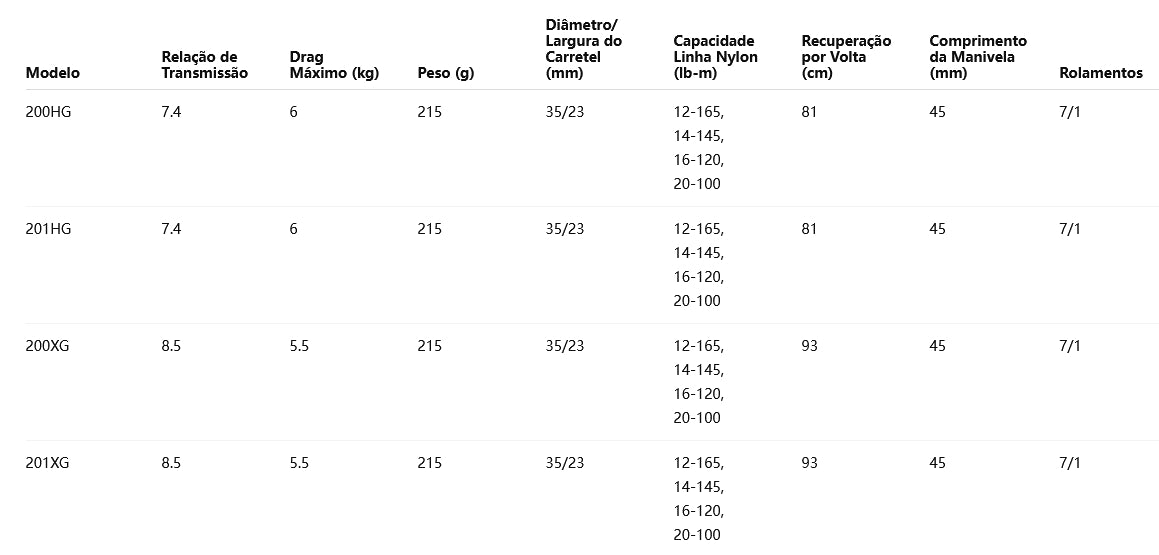
Task: Click the Drag Máximo (kg) header
Action: 334,65
